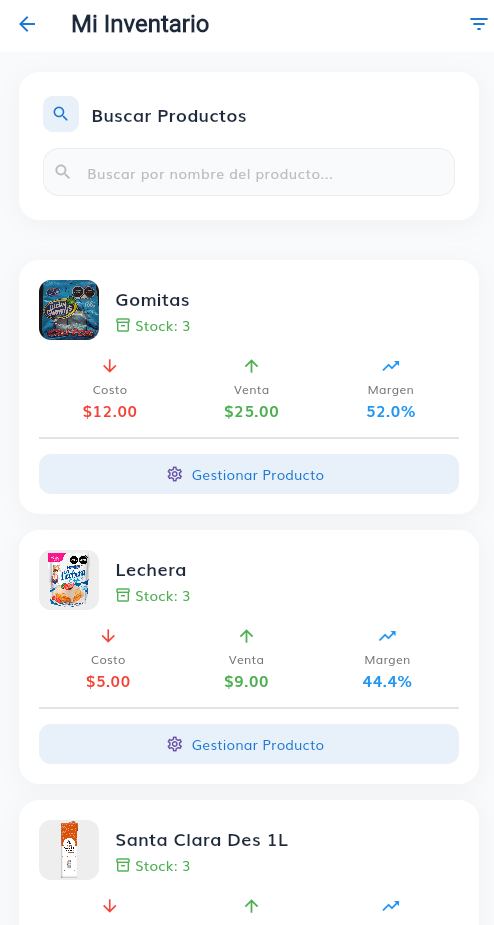This screenshot has width=494, height=925.
Task: Open the filter icon in header
Action: pyautogui.click(x=478, y=24)
